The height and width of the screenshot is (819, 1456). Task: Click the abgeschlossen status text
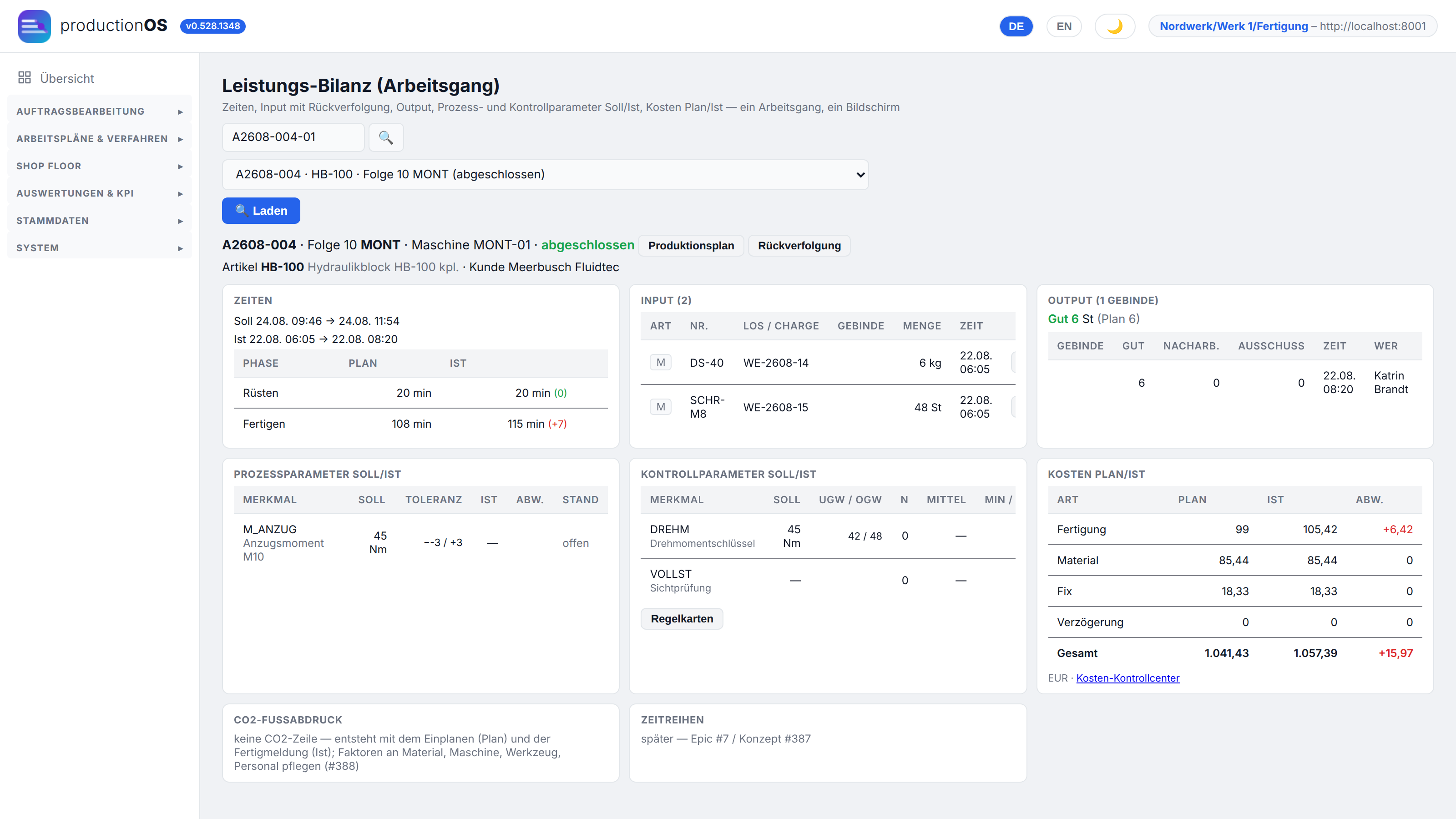pos(587,245)
